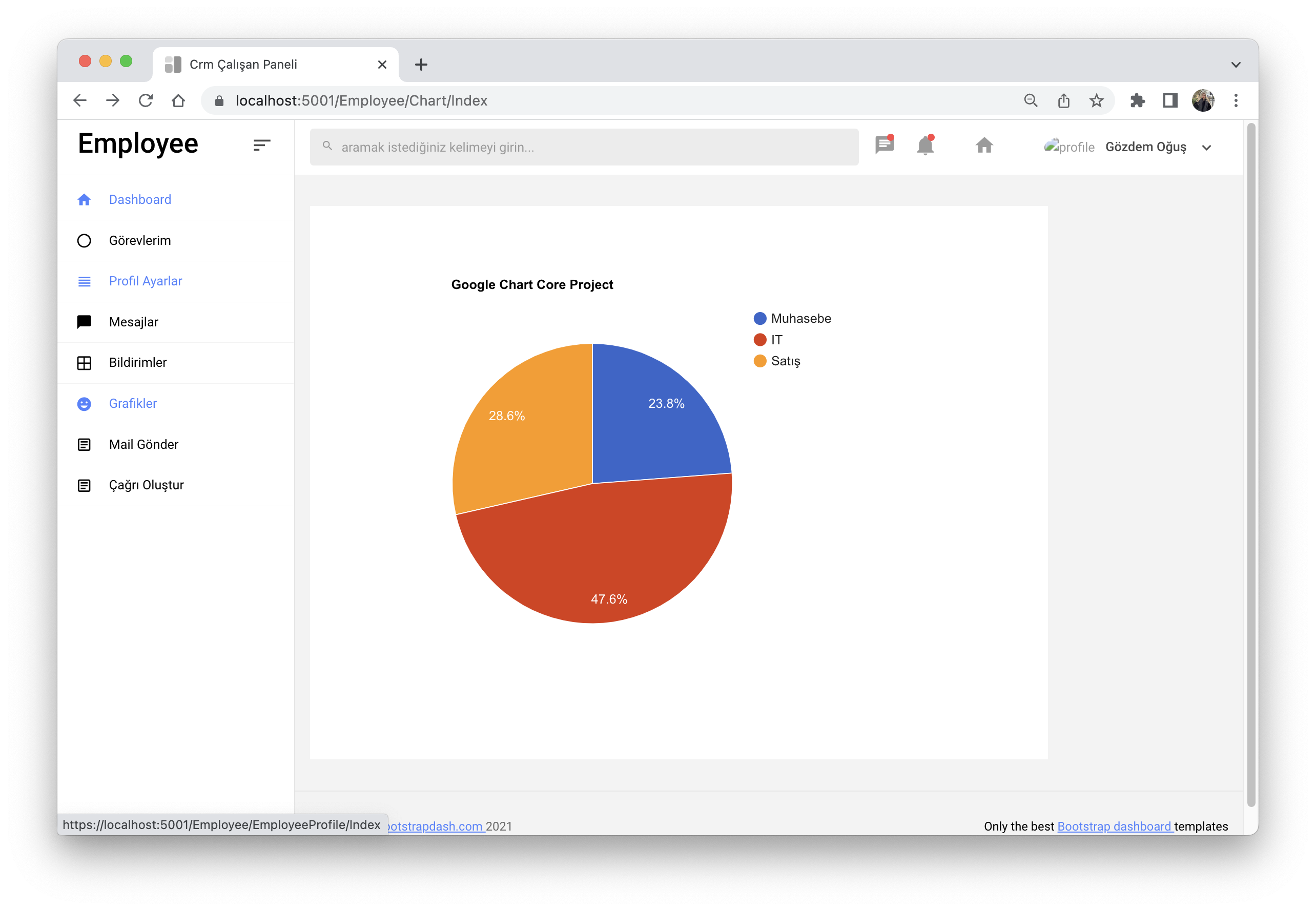Toggle the sidebar with the hamburger icon

point(261,146)
